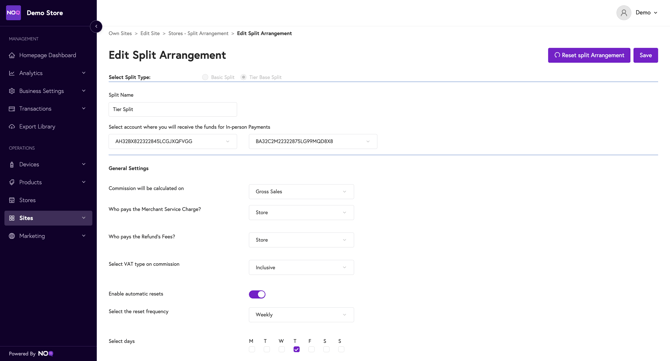The image size is (670, 361).
Task: Click the Export Library cloud icon
Action: 12,126
